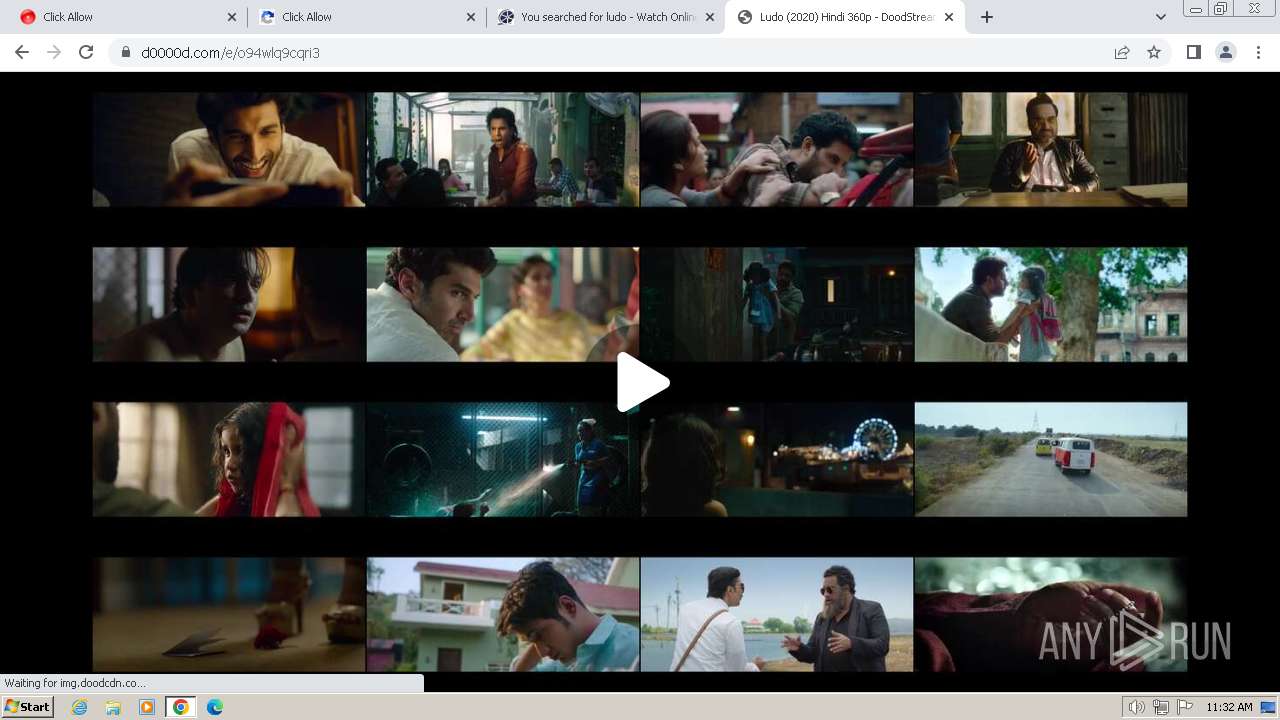Open volume control in system tray
1280x720 pixels.
tap(1137, 707)
